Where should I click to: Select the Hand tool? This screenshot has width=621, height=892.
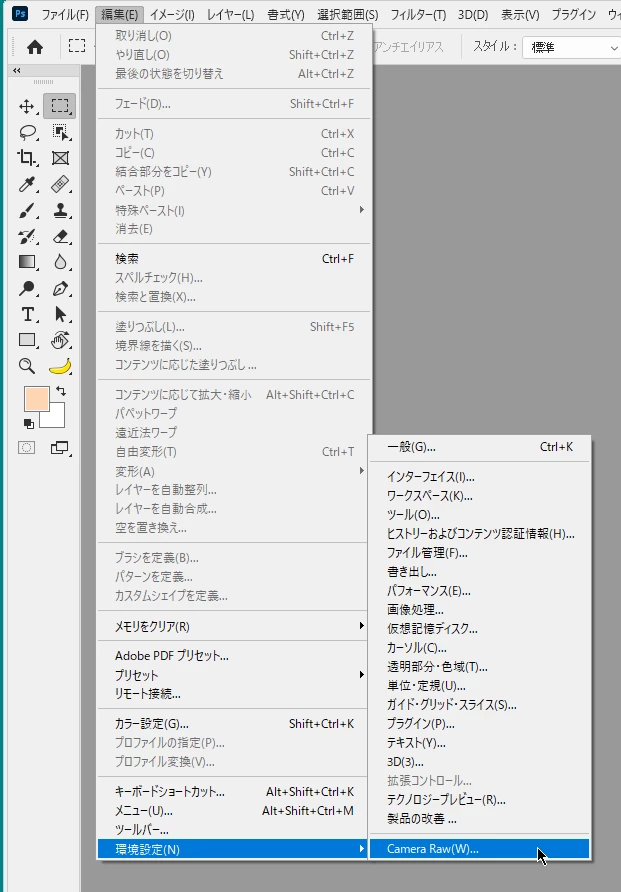60,340
